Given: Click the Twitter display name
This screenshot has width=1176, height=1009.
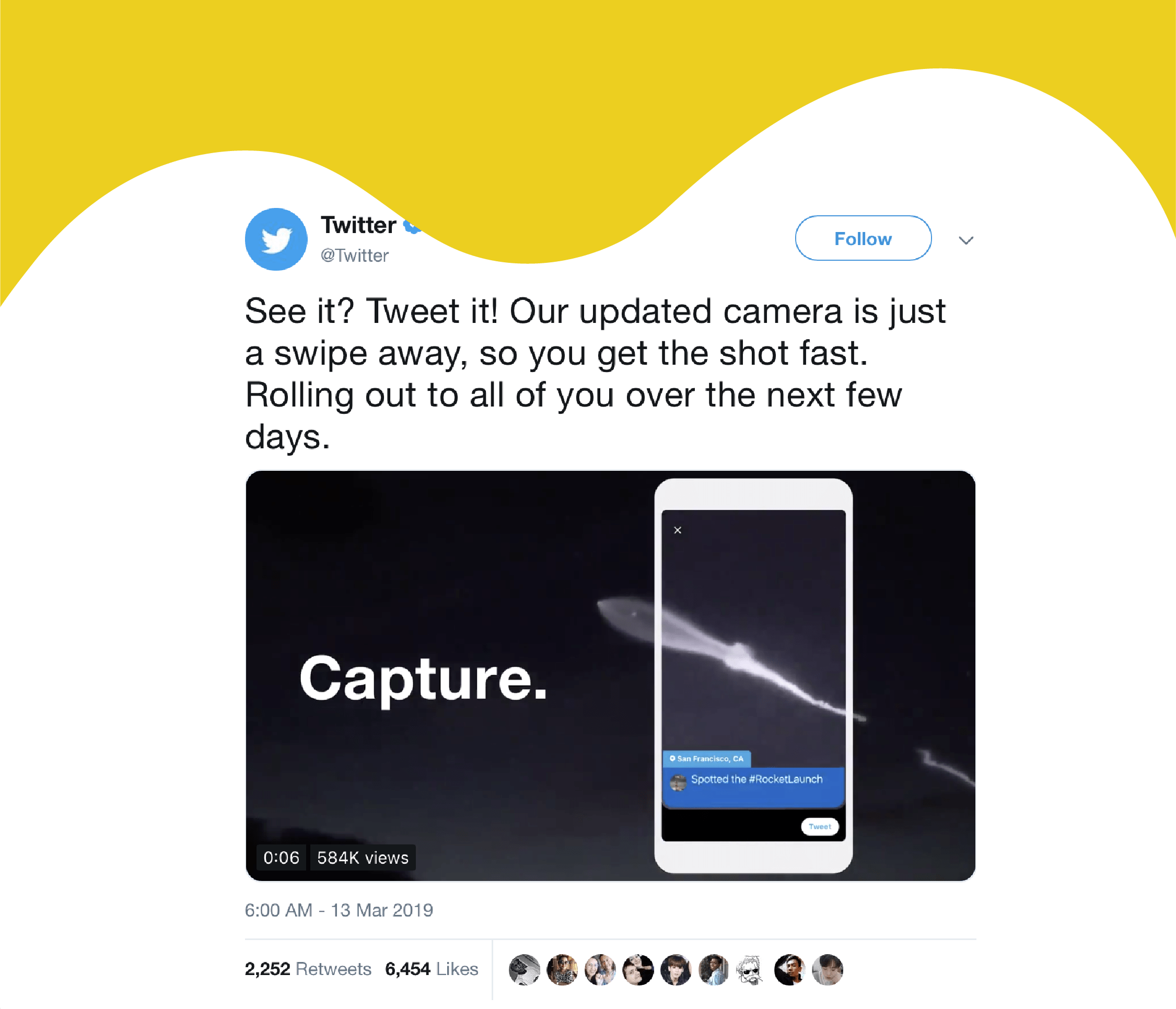Looking at the screenshot, I should (x=358, y=225).
